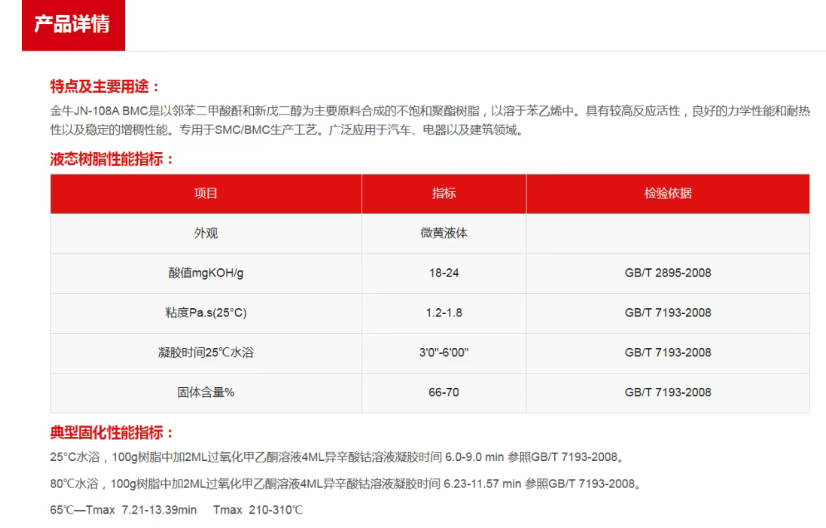Click the 18-24 acid value cell
826x528 pixels.
click(444, 273)
